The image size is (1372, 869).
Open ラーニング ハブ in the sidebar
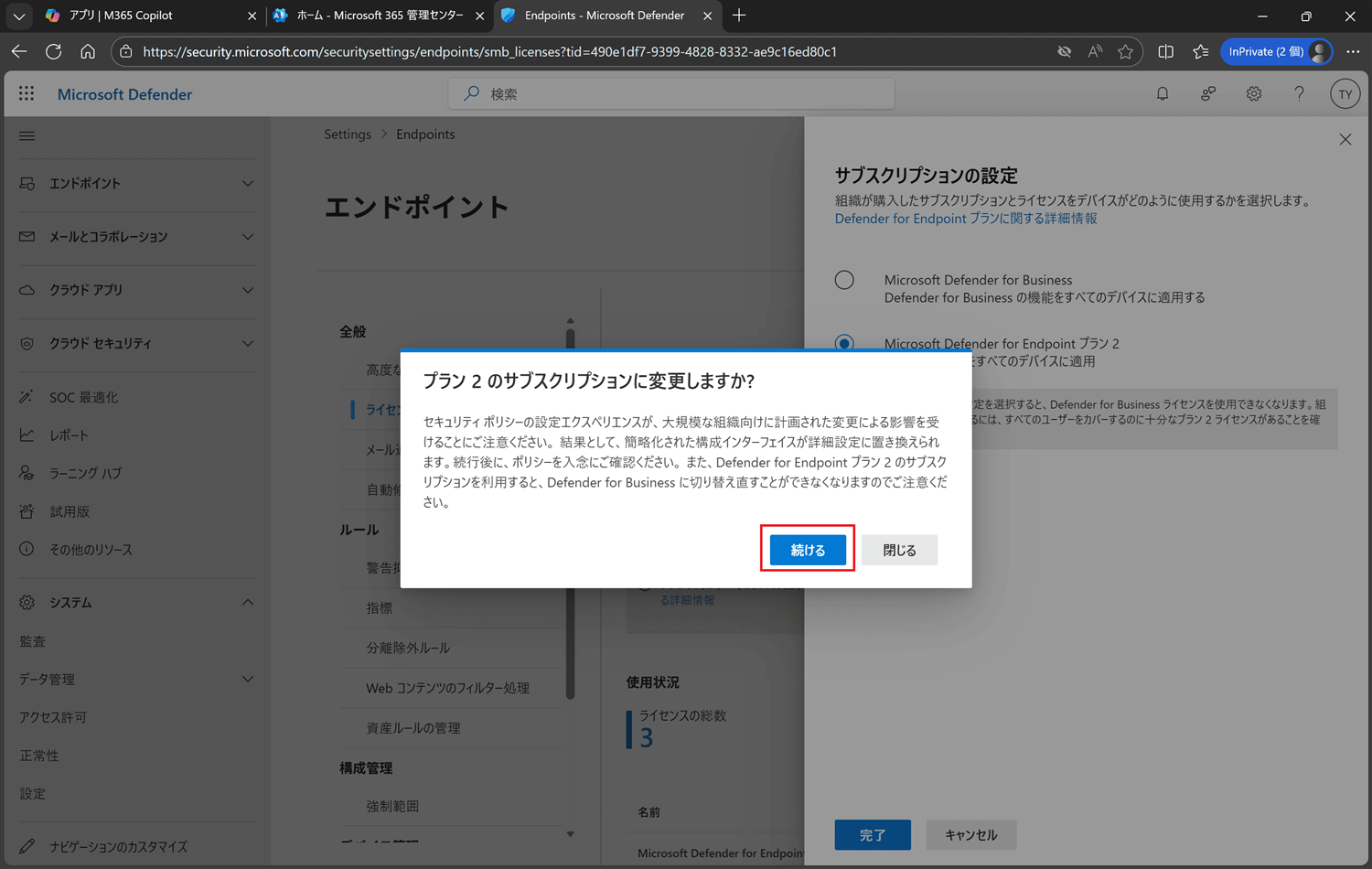85,474
